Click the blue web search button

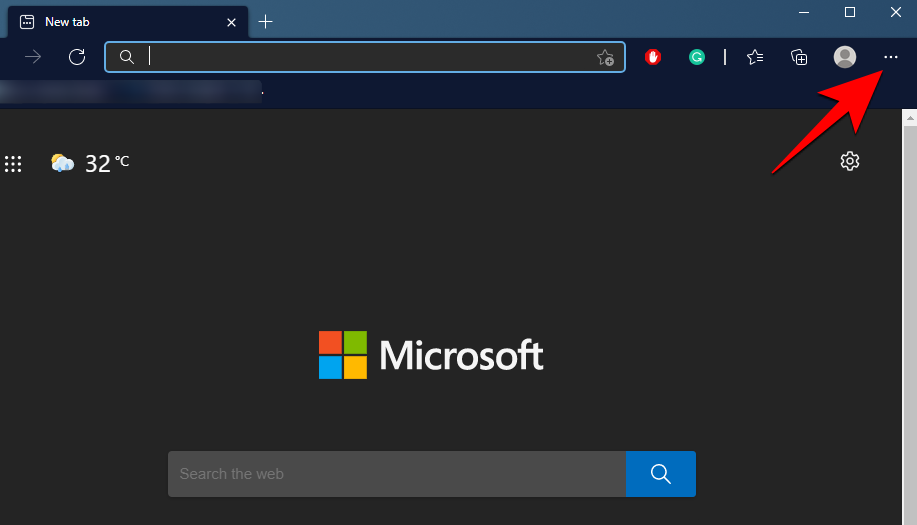(661, 474)
